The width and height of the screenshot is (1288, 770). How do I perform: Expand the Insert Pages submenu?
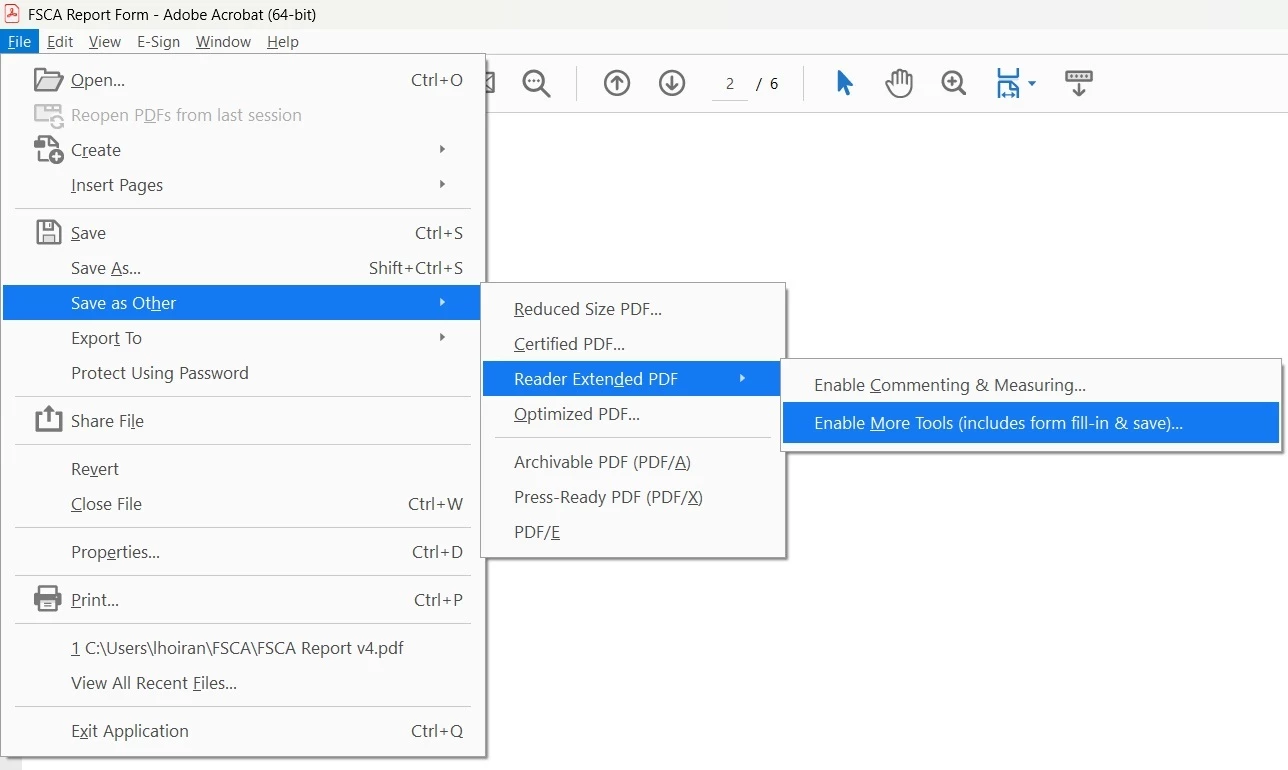(x=243, y=185)
